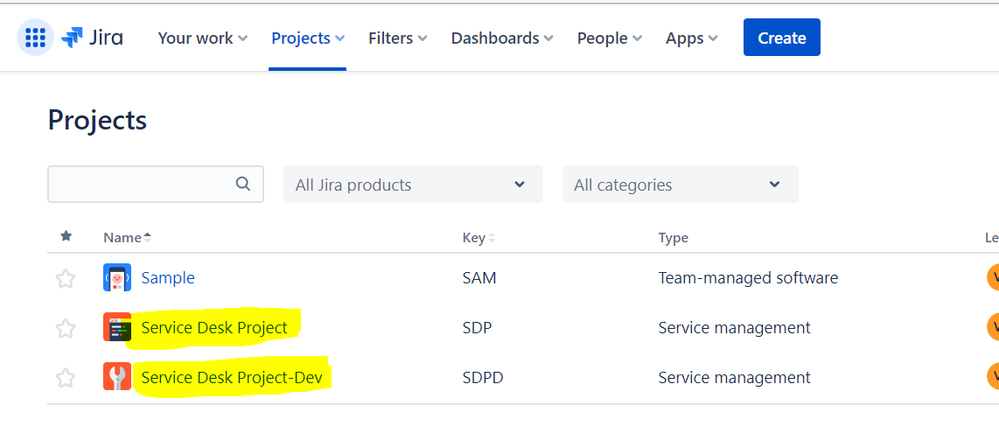Open the Sample project link
Image resolution: width=999 pixels, height=447 pixels.
pos(168,278)
